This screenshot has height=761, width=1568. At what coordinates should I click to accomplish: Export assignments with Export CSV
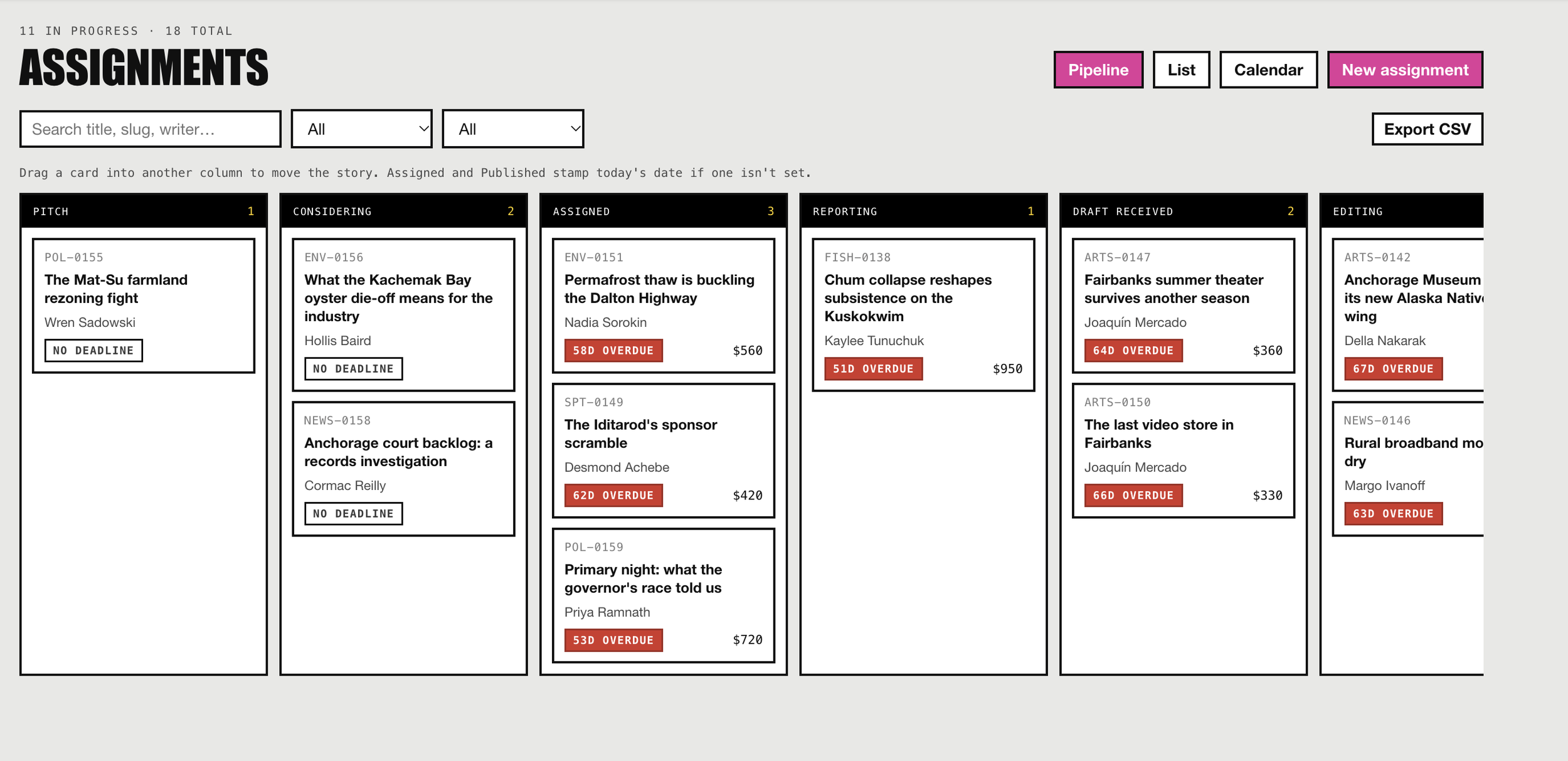1427,129
